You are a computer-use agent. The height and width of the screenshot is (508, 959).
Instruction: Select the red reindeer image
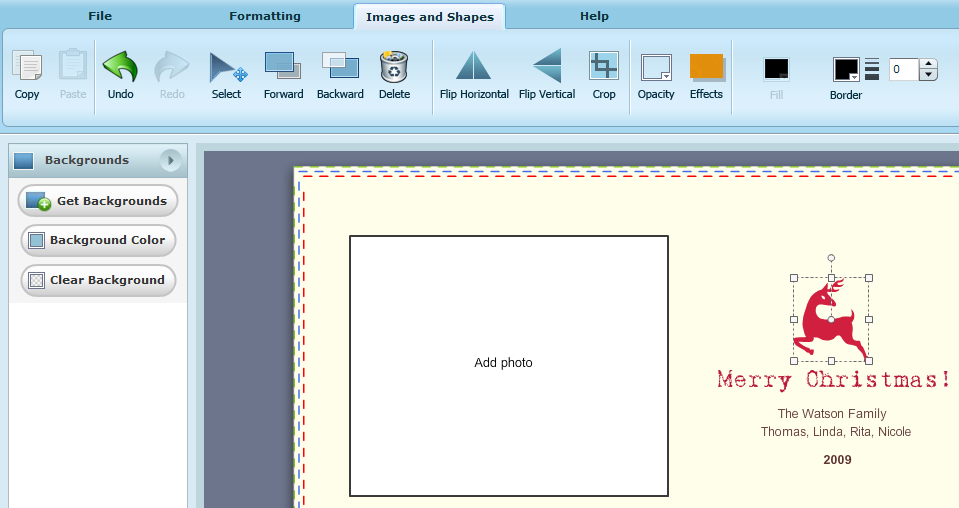(831, 319)
